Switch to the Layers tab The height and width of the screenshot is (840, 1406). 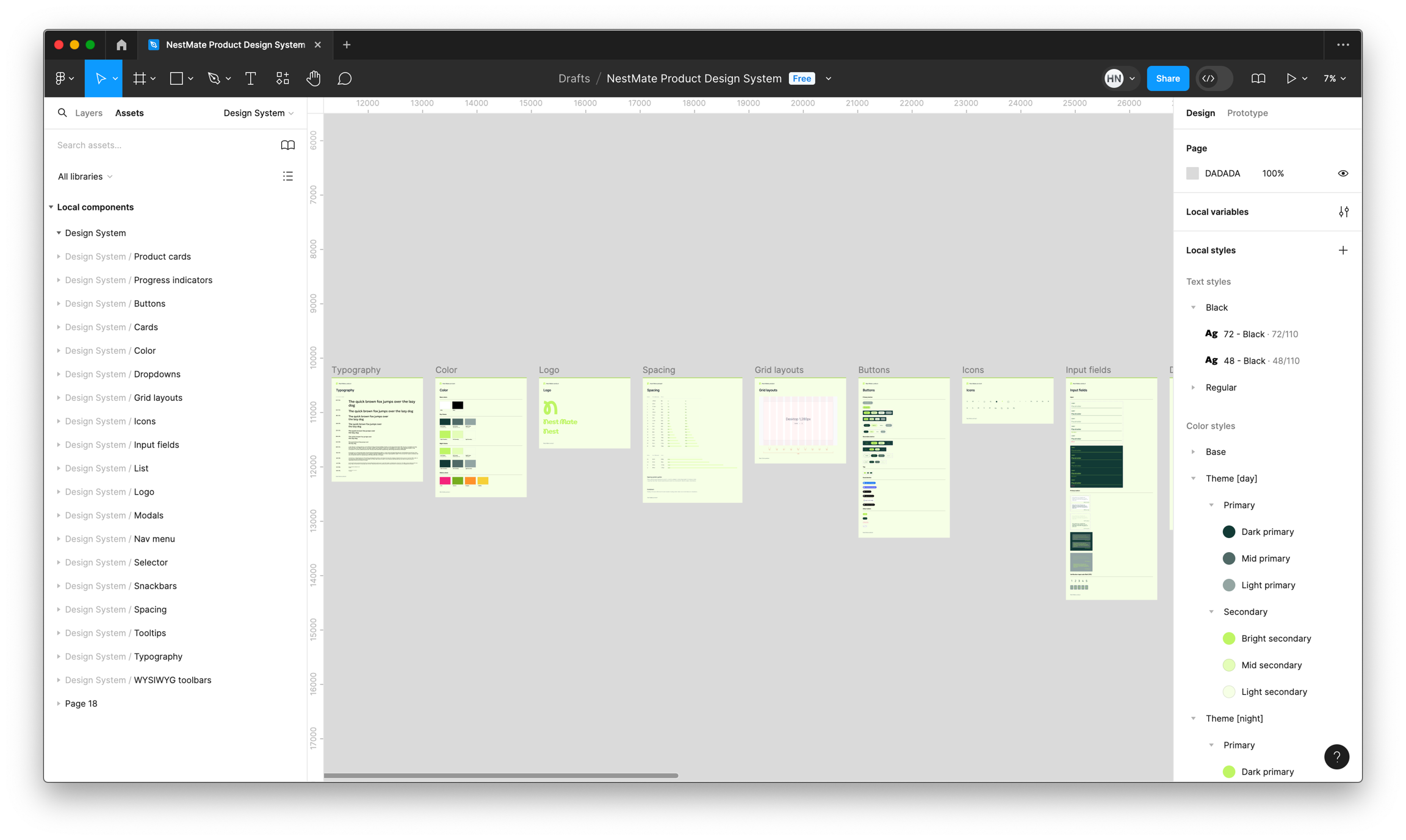pyautogui.click(x=88, y=113)
